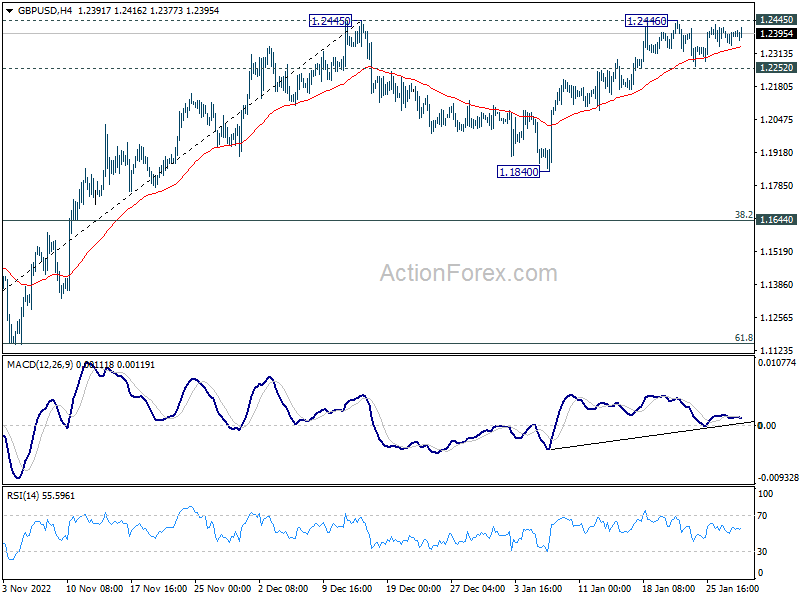The image size is (800, 600).
Task: Click the RSI(14) 55.5961 indicator label
Action: [x=41, y=496]
